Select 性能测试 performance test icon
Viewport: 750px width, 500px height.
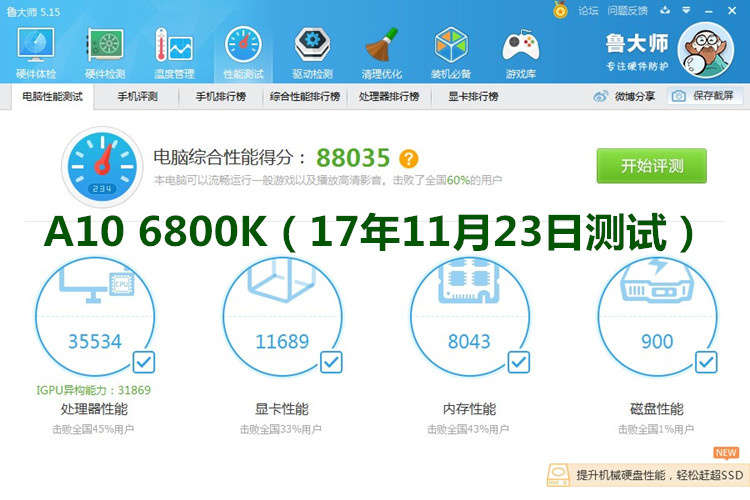tap(243, 53)
